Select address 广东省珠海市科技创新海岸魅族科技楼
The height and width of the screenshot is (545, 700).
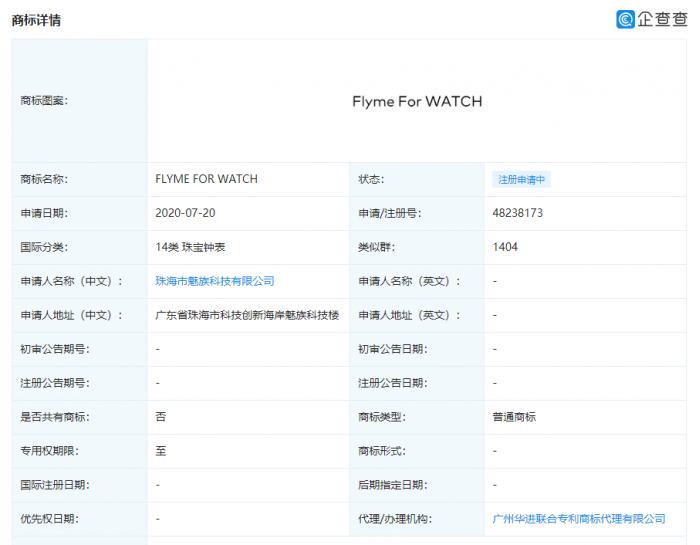[x=247, y=315]
